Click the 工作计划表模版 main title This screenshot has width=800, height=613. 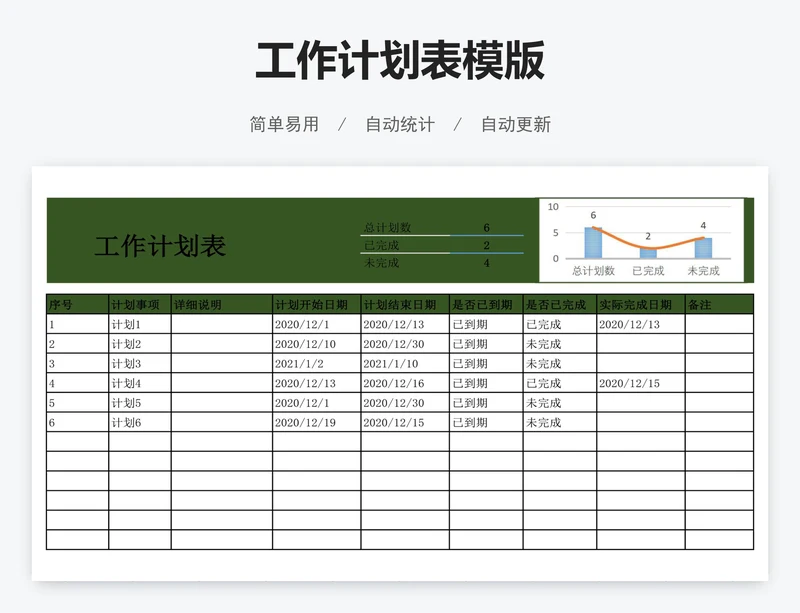point(400,61)
